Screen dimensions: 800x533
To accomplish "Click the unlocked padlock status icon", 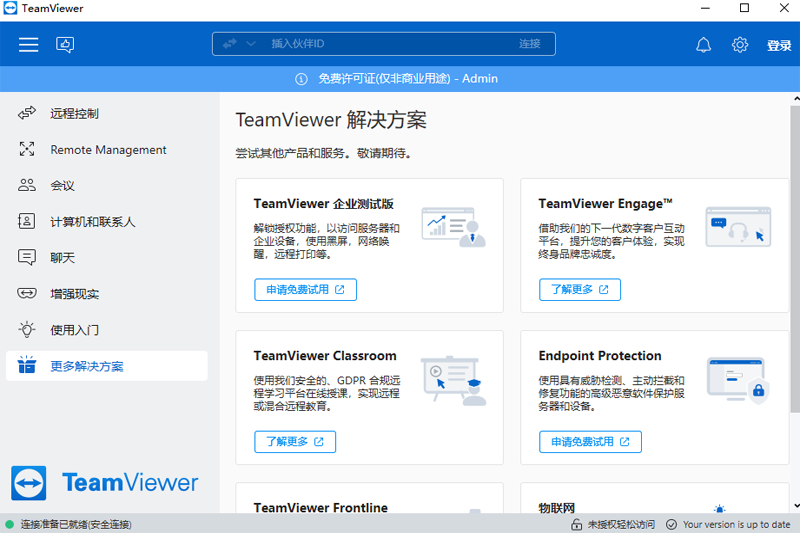I will coord(577,524).
